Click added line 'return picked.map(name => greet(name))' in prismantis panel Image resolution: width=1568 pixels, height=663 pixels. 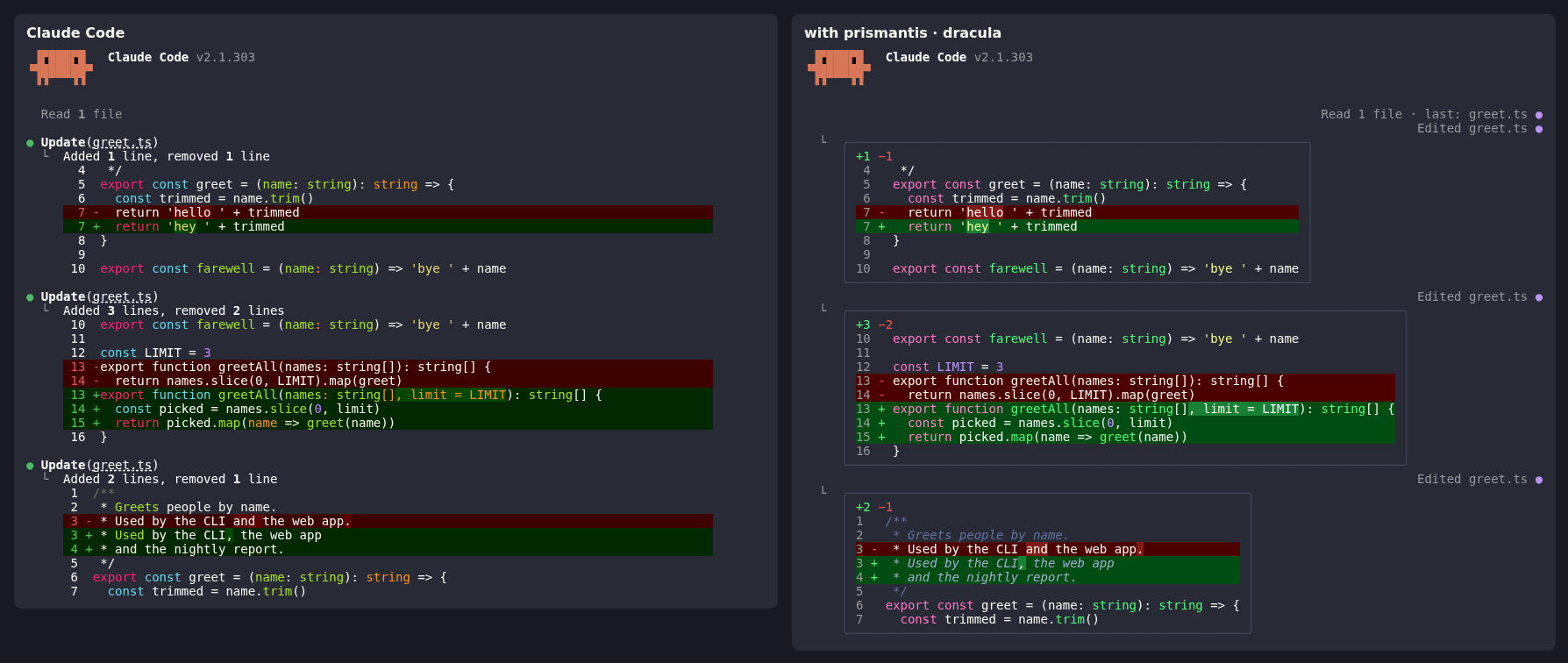click(x=1125, y=437)
